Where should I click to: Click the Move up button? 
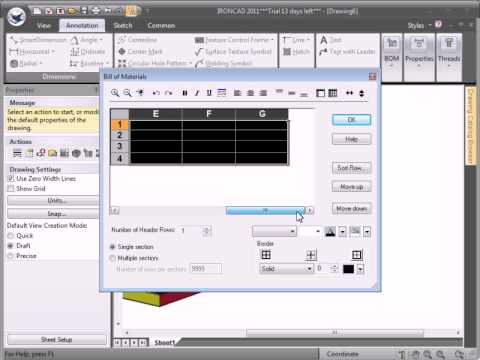(x=351, y=187)
